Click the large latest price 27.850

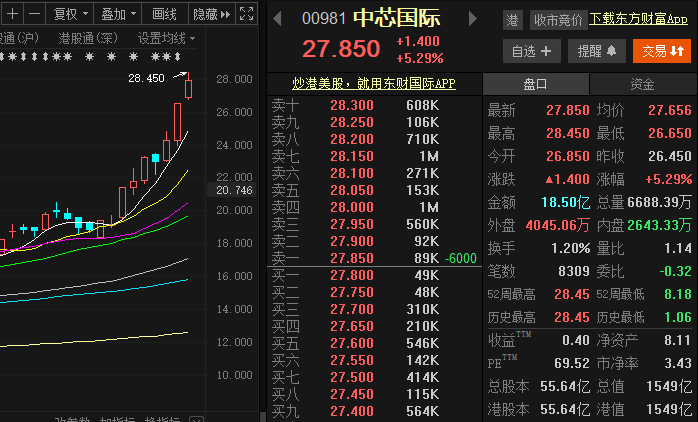[341, 49]
